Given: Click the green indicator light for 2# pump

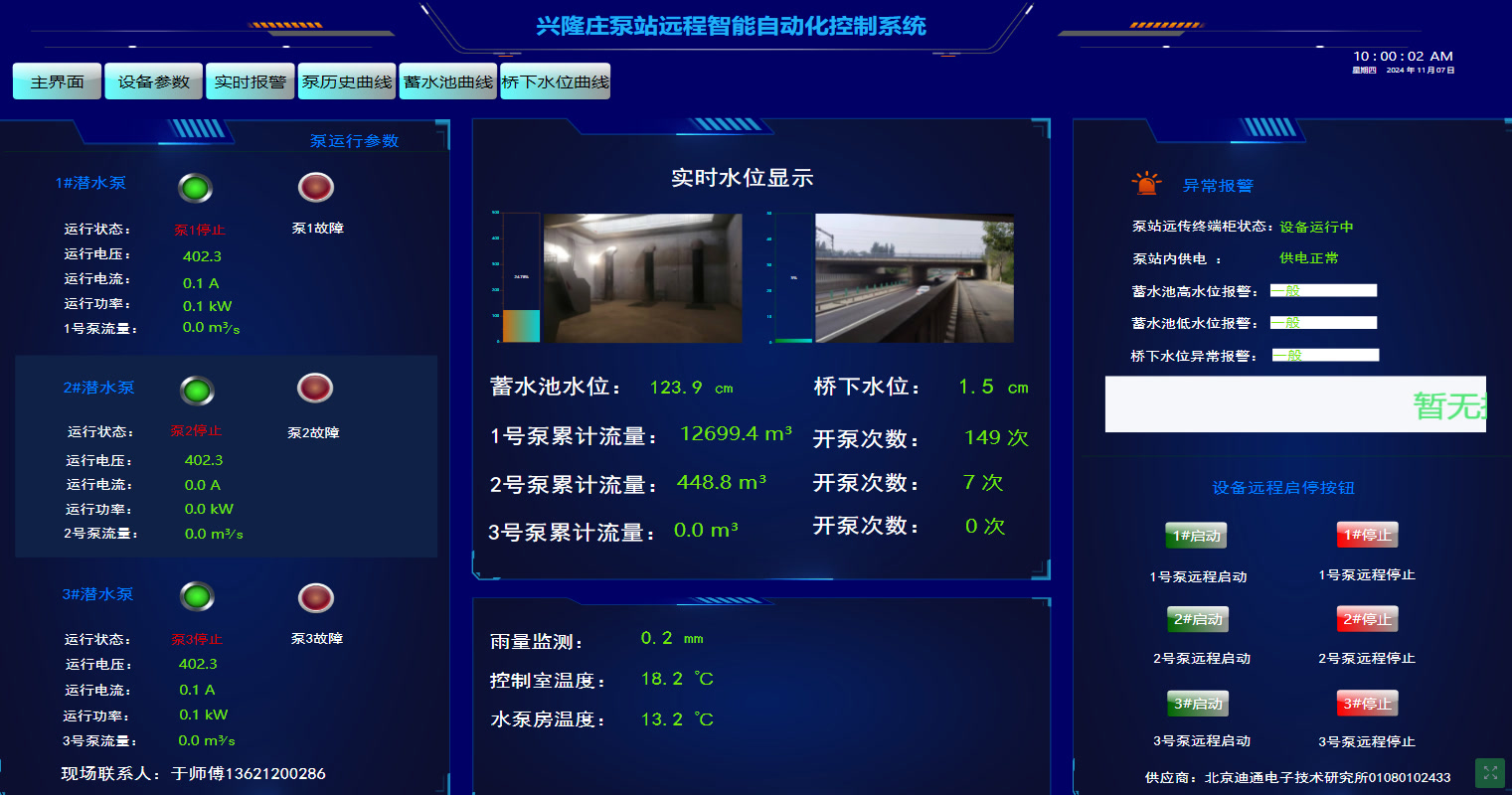Looking at the screenshot, I should 197,391.
